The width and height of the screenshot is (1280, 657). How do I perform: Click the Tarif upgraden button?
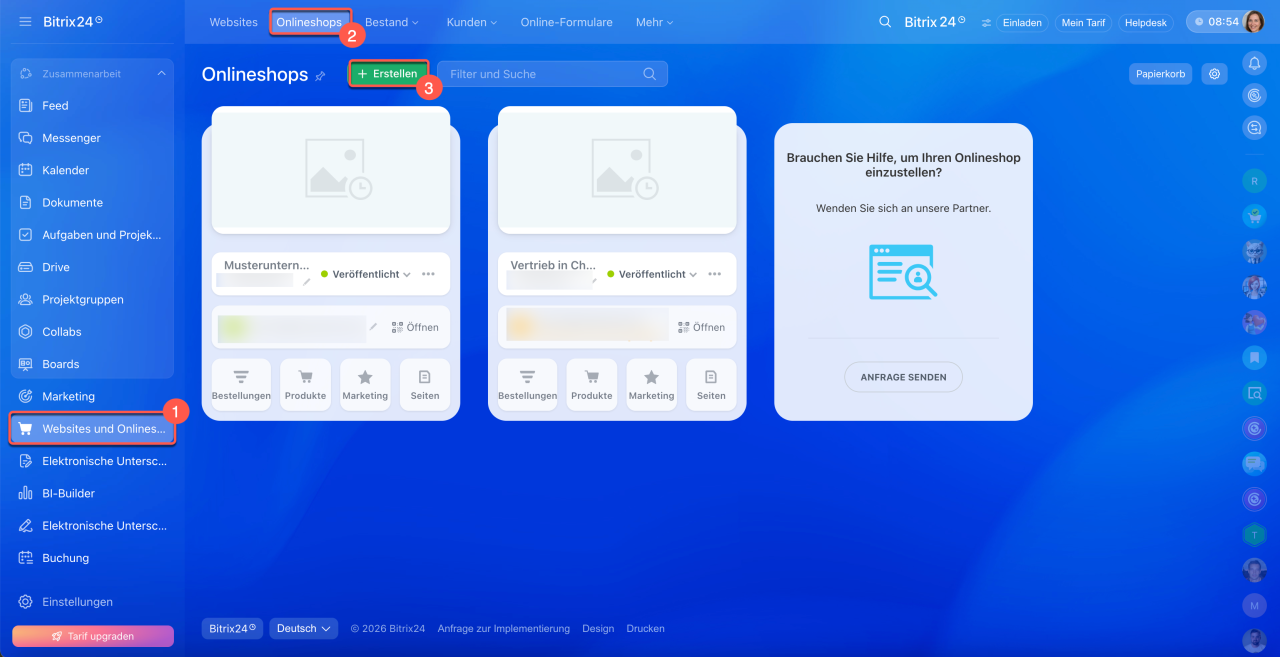pos(93,636)
